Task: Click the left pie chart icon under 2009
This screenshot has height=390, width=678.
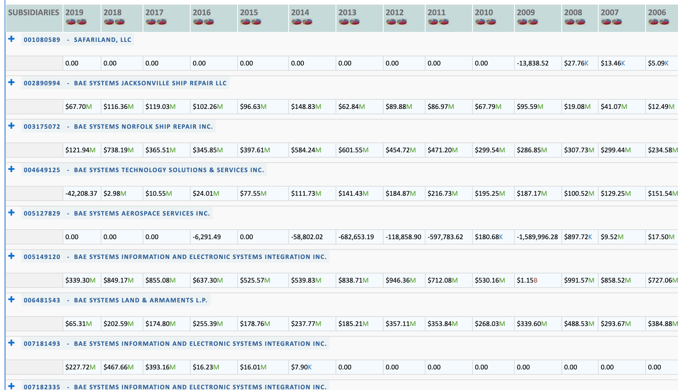Action: tap(522, 22)
